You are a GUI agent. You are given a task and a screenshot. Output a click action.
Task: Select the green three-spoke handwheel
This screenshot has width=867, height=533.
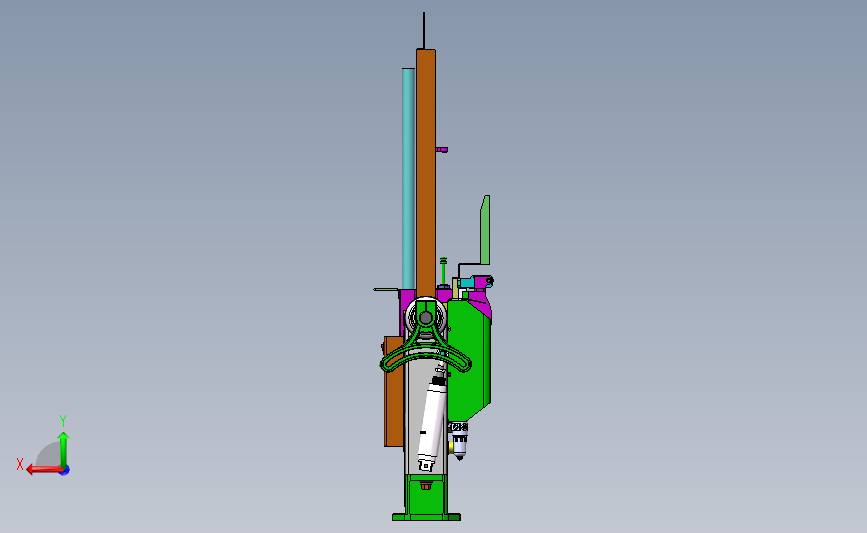point(425,342)
